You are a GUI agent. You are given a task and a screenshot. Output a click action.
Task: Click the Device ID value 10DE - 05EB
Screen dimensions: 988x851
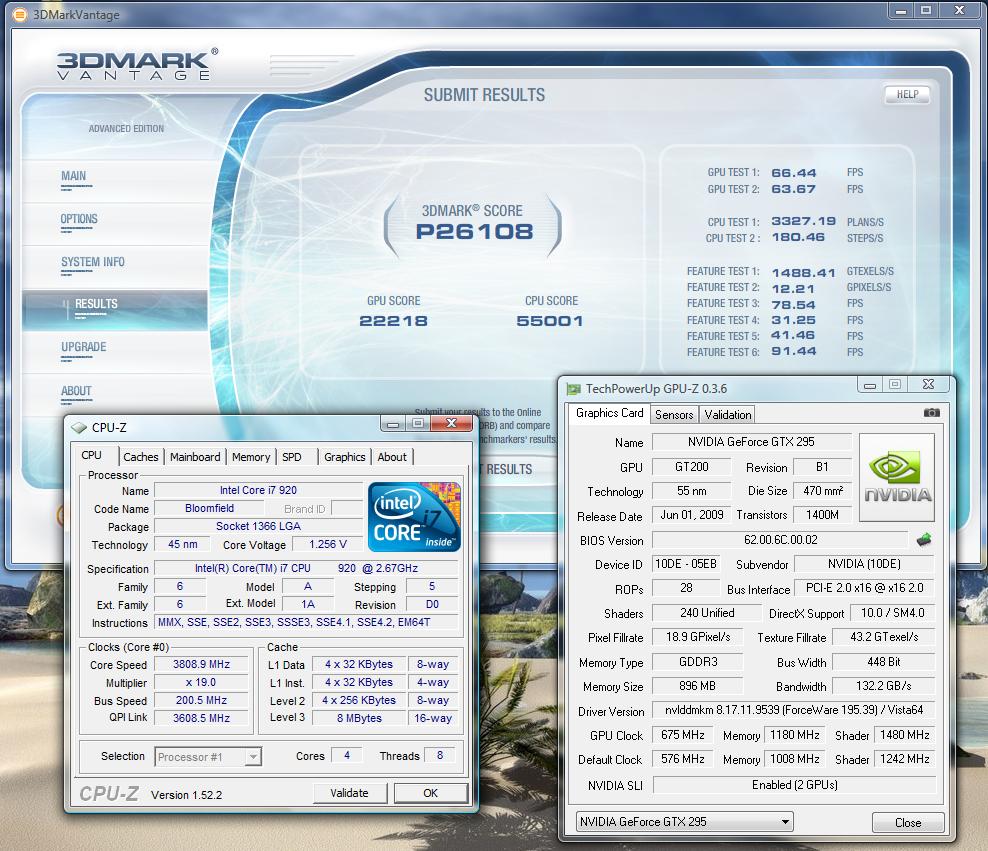pyautogui.click(x=686, y=564)
